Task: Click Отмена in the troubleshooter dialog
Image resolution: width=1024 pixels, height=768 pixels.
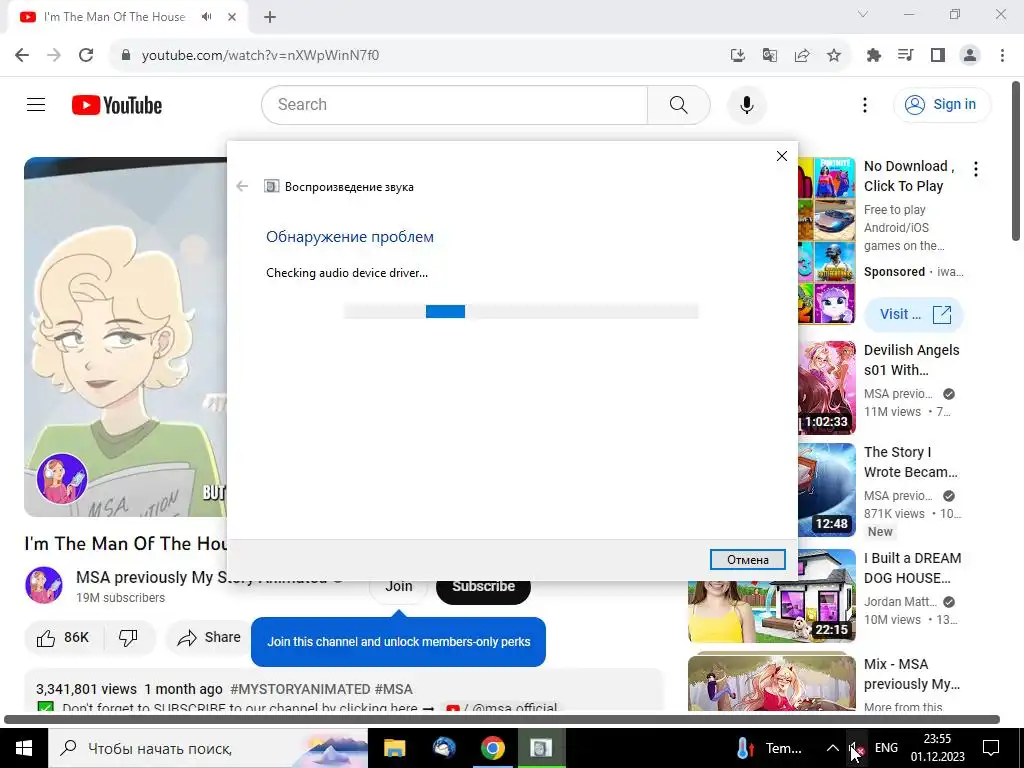Action: pos(748,560)
